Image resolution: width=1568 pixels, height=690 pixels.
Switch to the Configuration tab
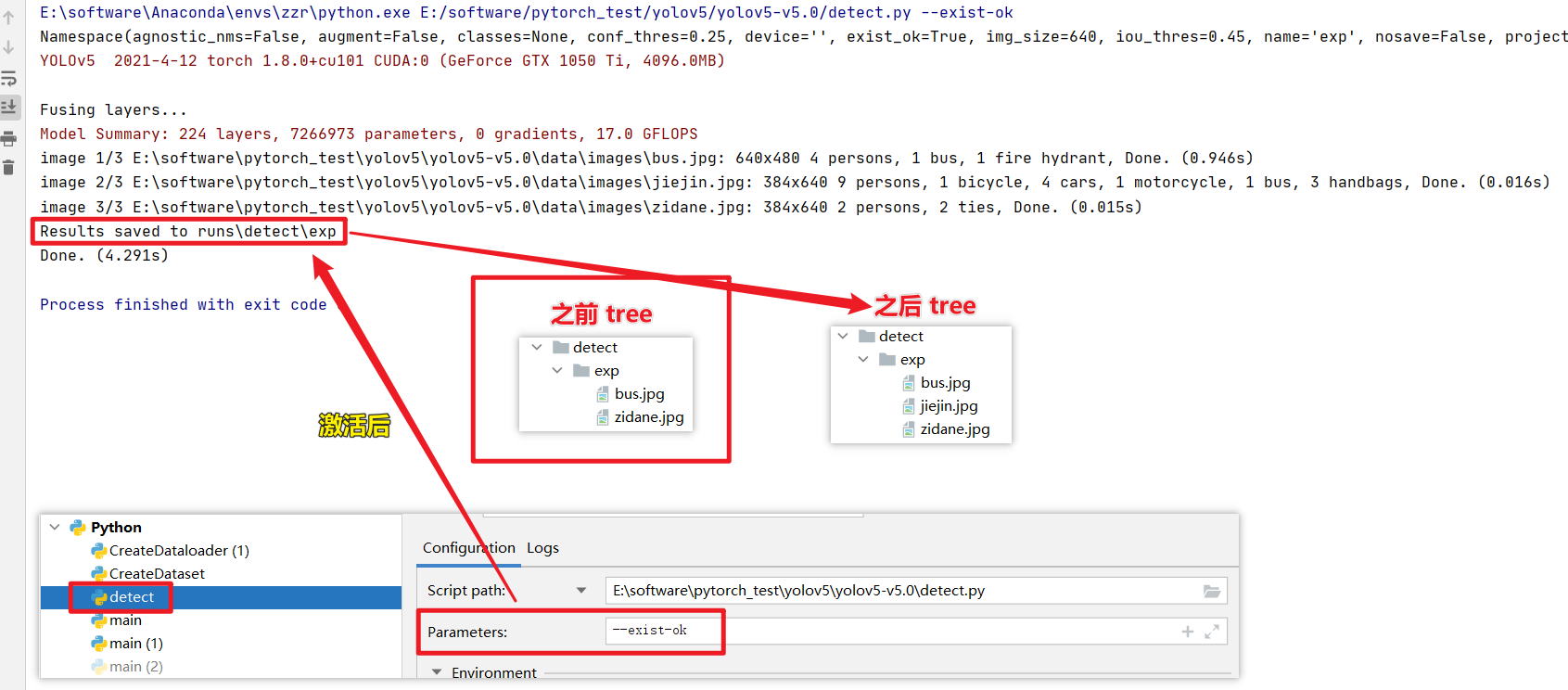tap(469, 548)
